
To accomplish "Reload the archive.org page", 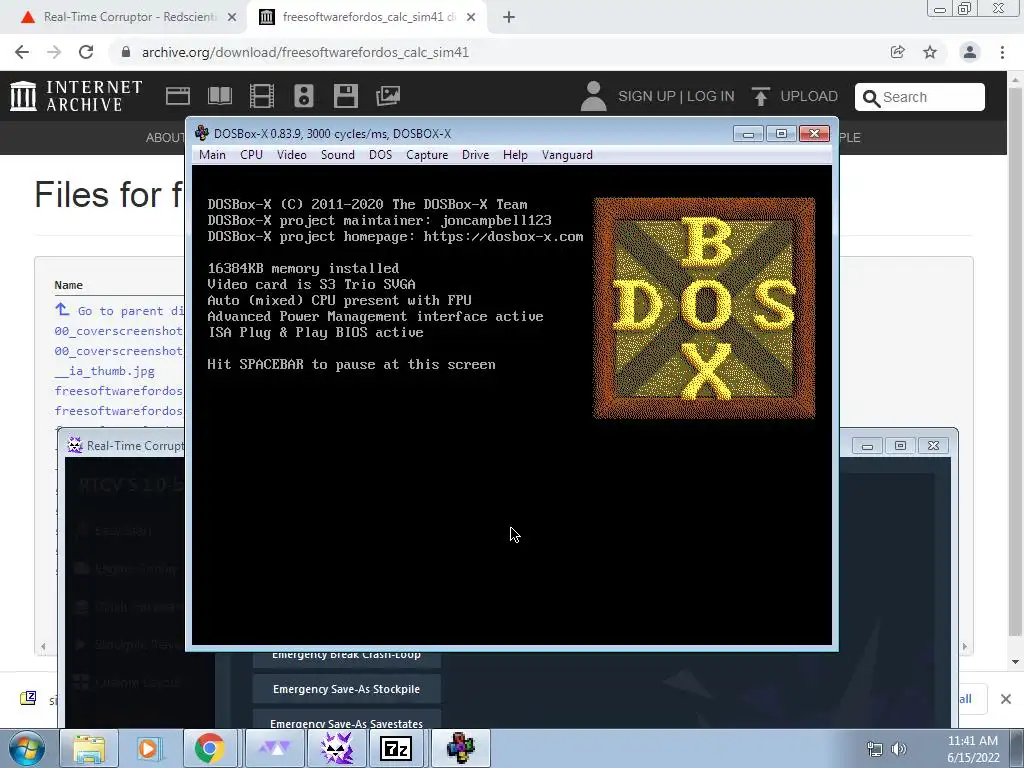I will coord(86,52).
